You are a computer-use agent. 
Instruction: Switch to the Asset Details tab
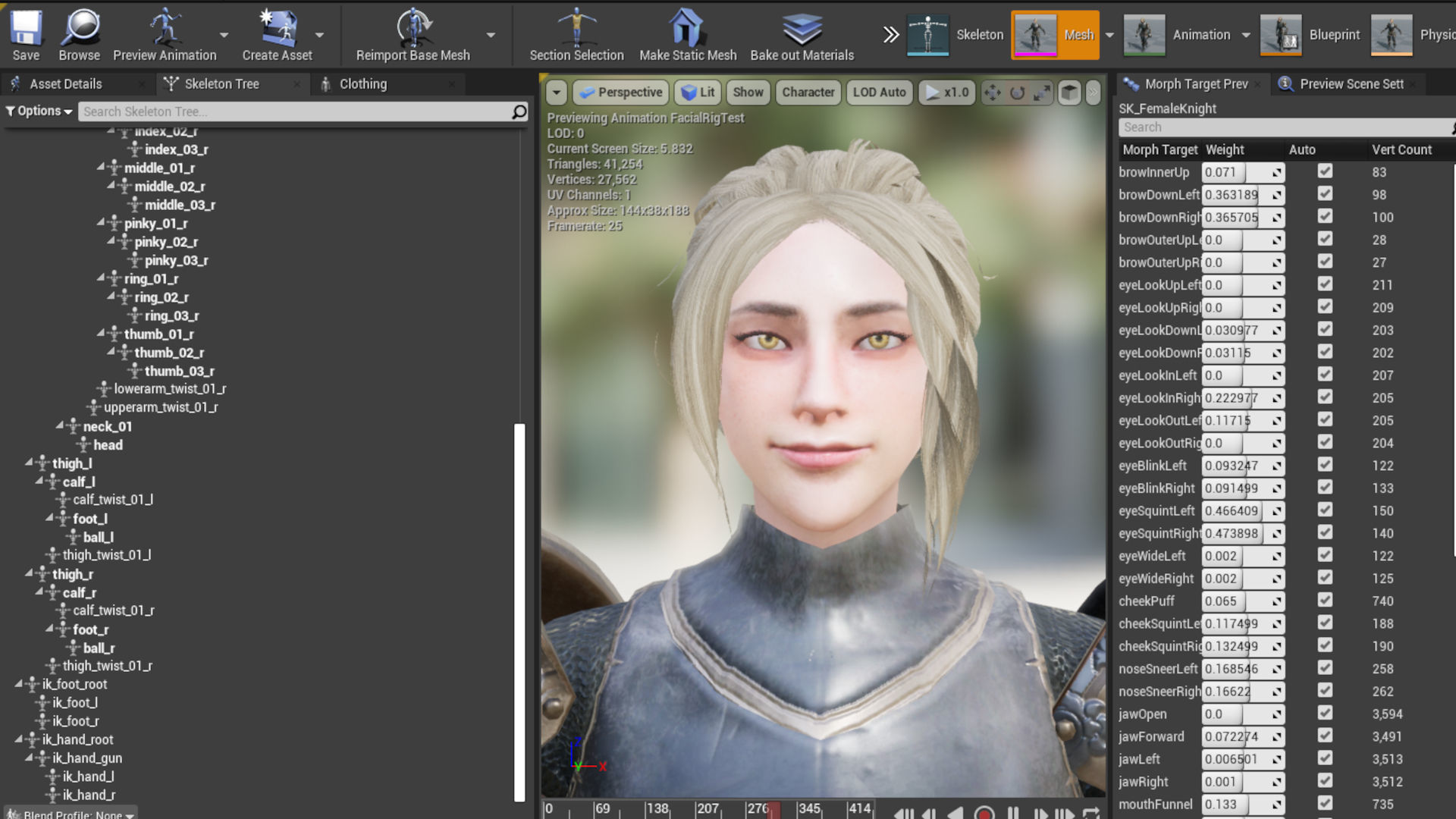(x=66, y=84)
